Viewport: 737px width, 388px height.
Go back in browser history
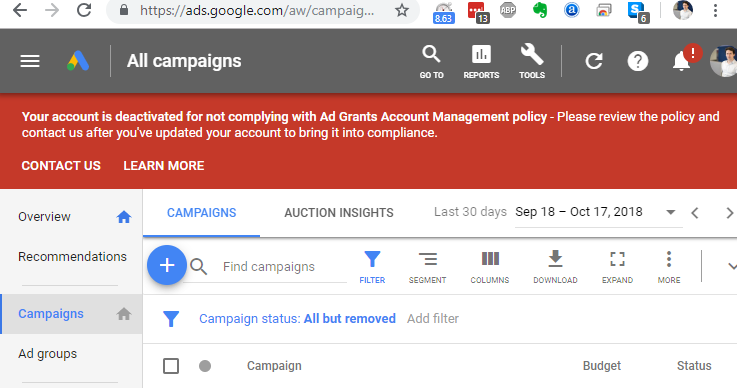[20, 10]
